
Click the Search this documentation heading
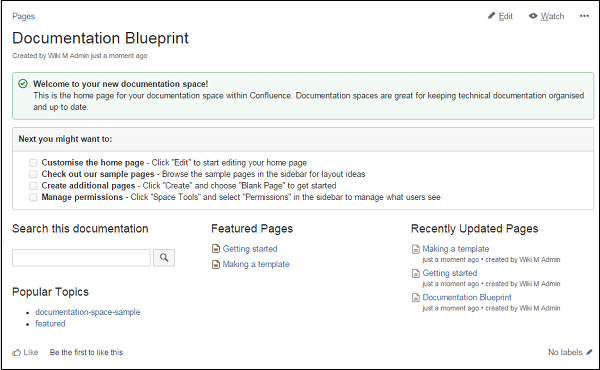(80, 228)
